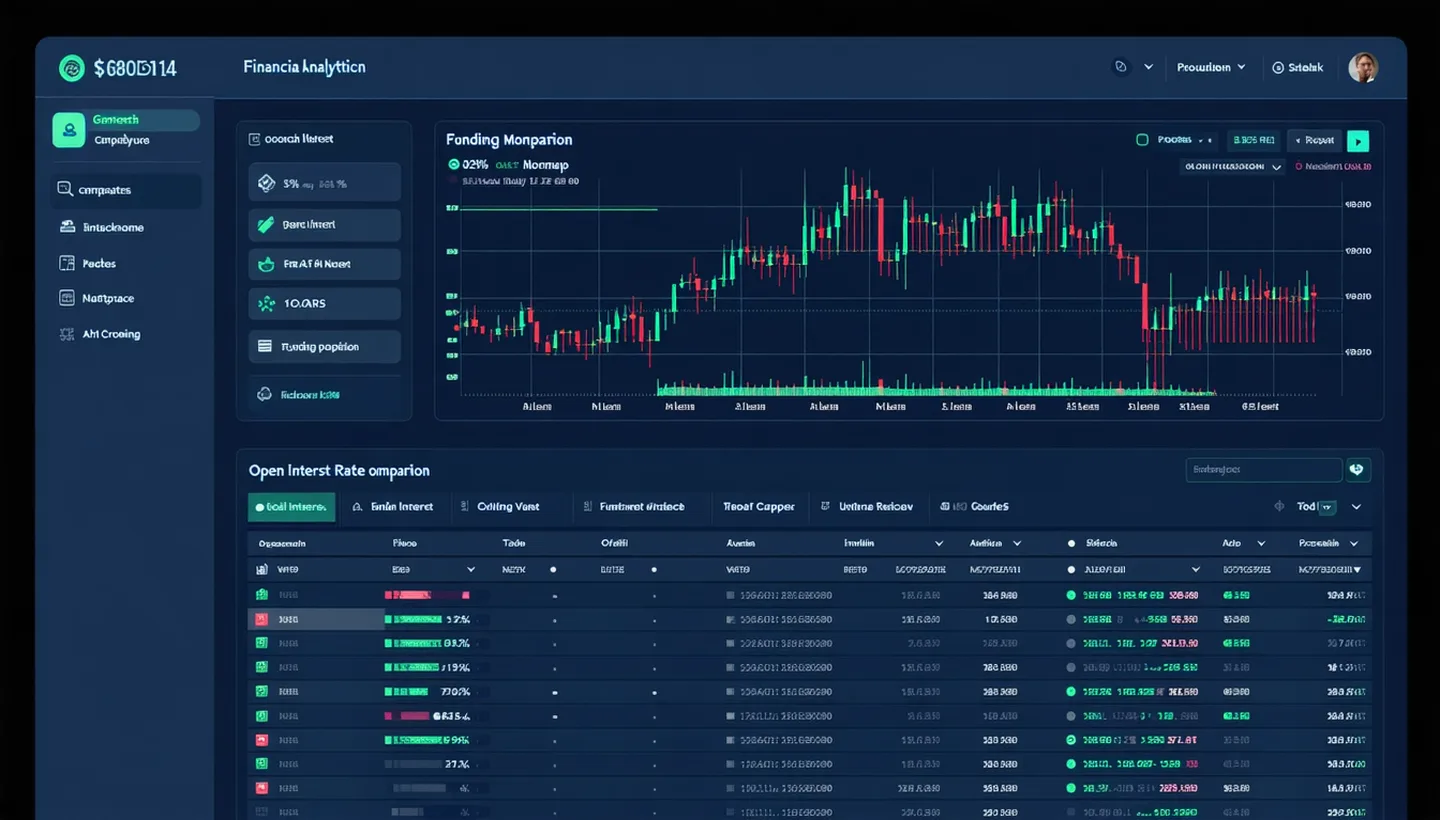Image resolution: width=1440 pixels, height=820 pixels.
Task: Click the button left of Report
Action: click(1254, 141)
